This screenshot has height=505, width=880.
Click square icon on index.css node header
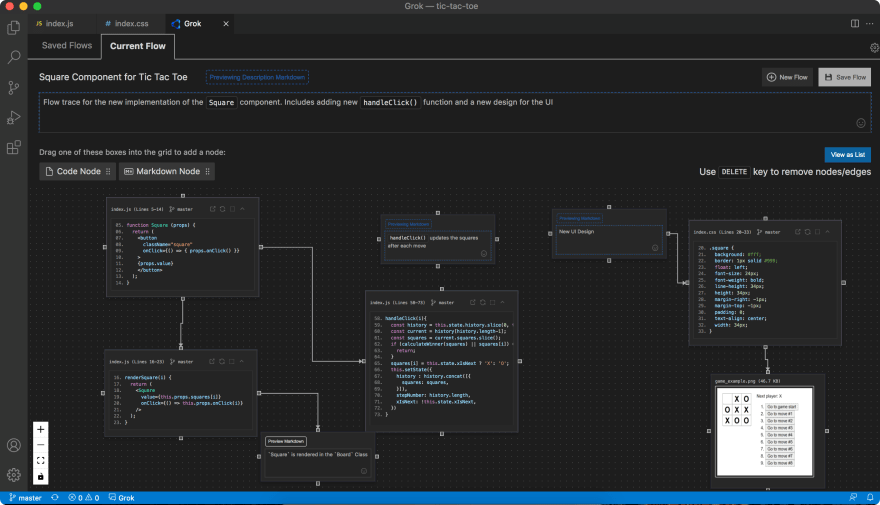coord(817,232)
